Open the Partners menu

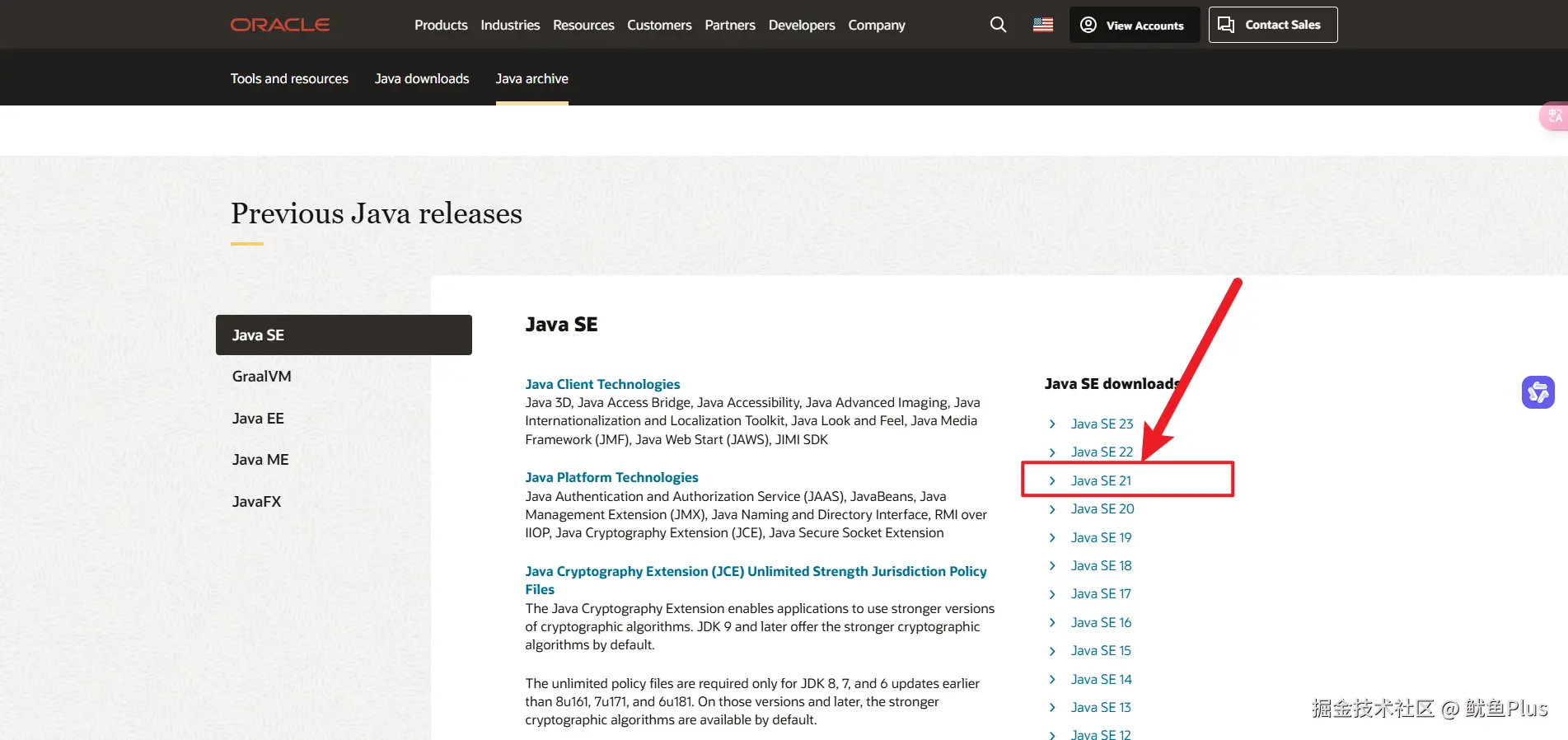coord(730,25)
